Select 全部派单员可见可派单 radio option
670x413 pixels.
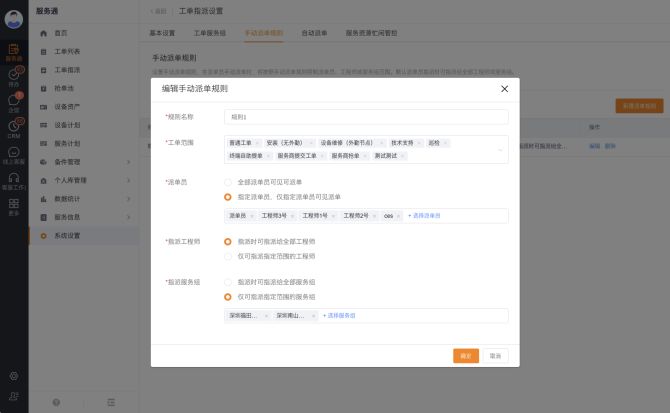[x=229, y=182]
